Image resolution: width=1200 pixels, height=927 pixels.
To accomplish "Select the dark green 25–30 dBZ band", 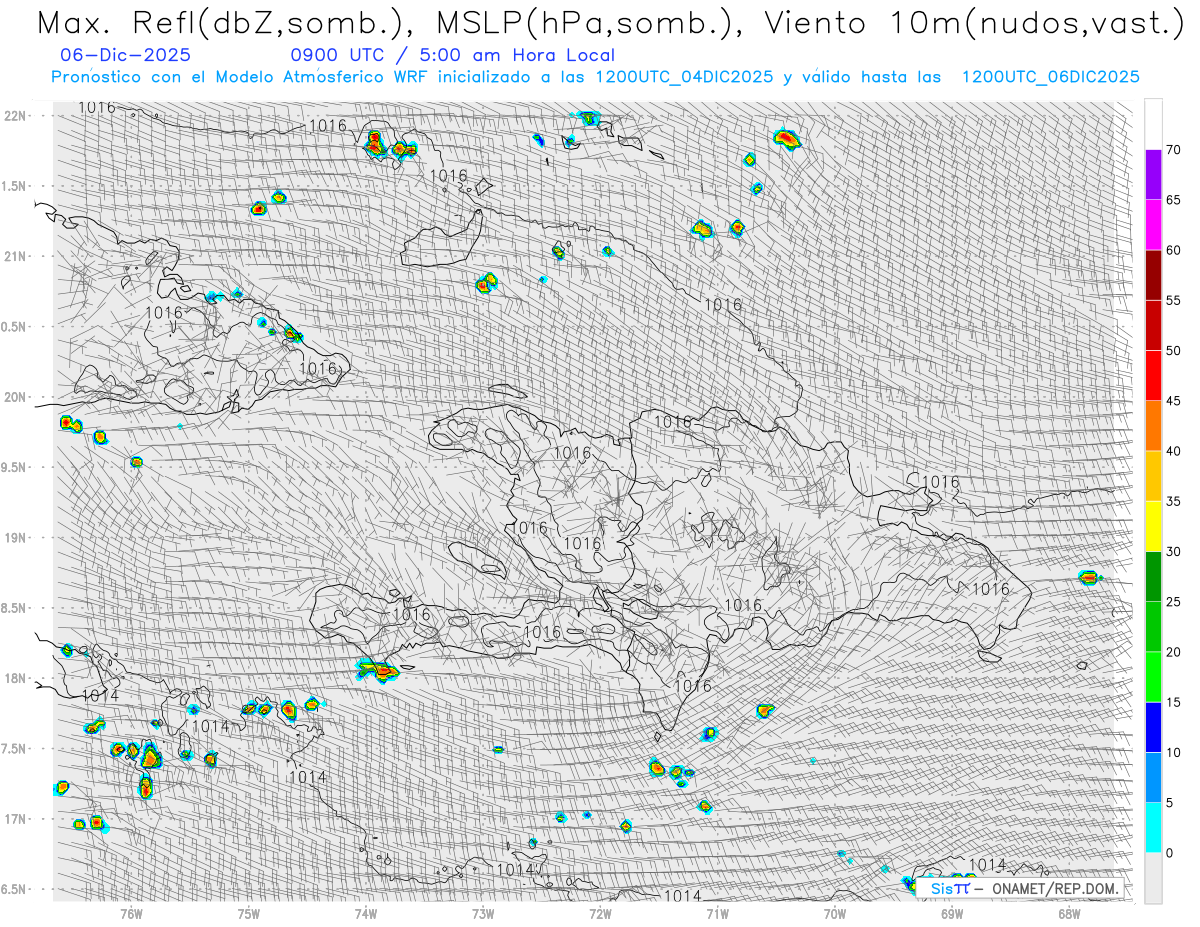I will click(1153, 577).
